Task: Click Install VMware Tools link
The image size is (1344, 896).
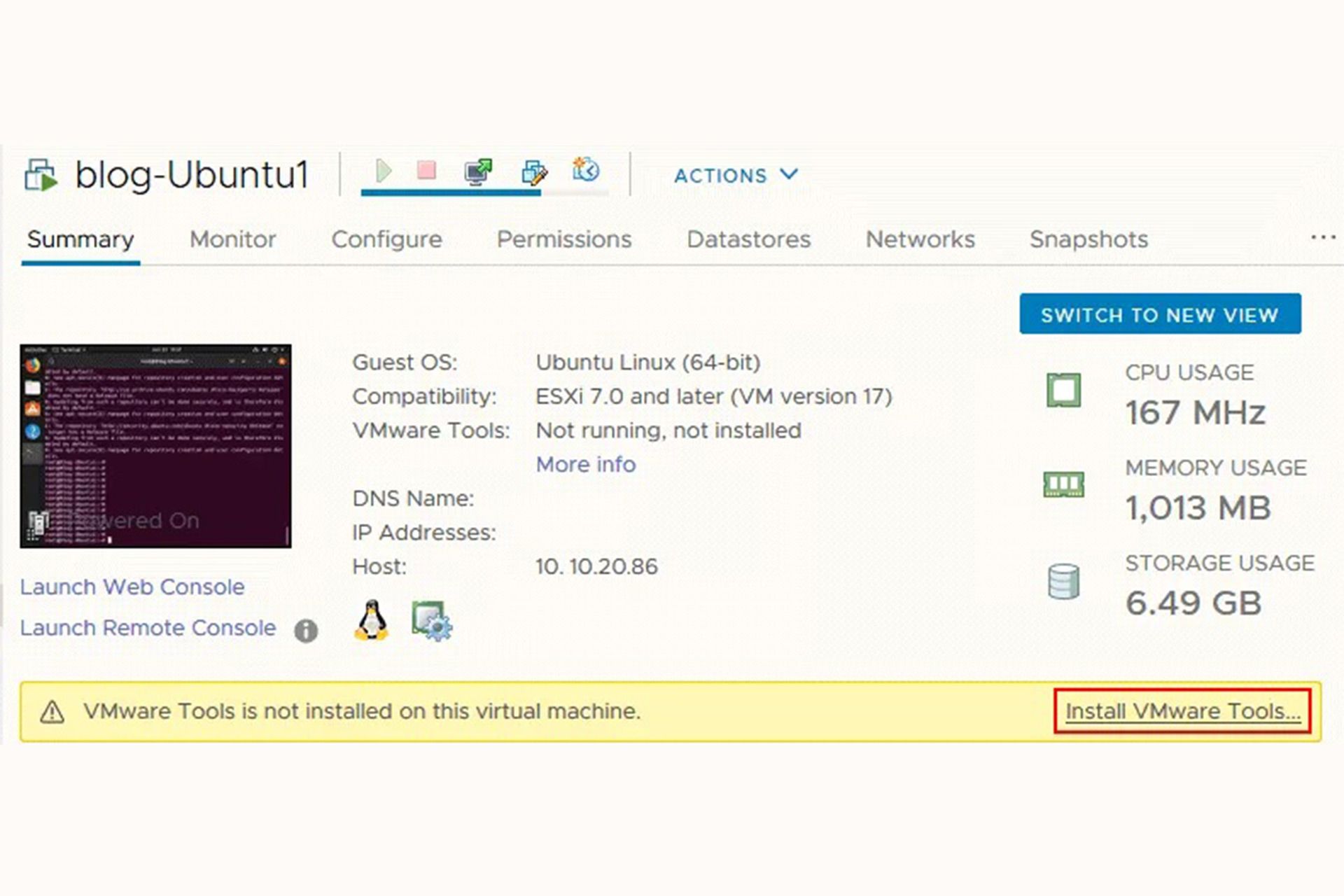Action: 1183,711
